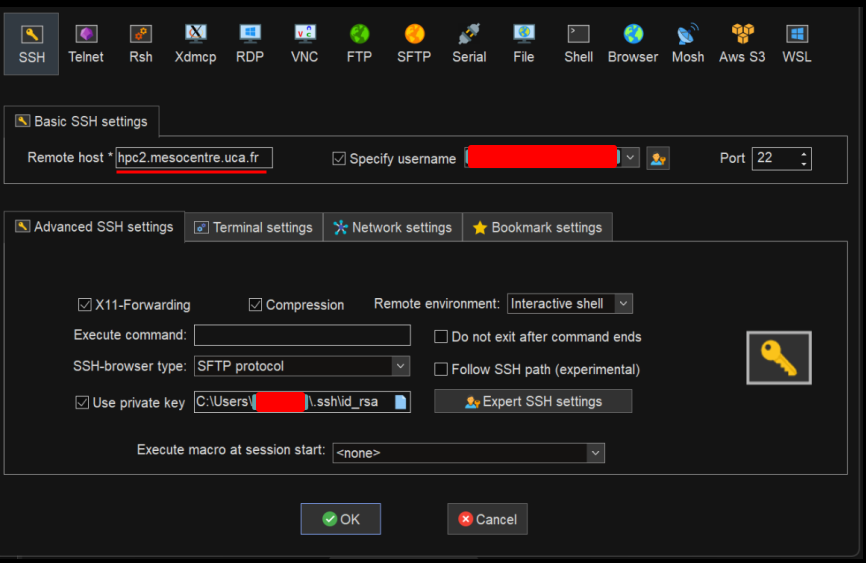Select the Shell session icon
The height and width of the screenshot is (563, 866).
click(x=578, y=44)
